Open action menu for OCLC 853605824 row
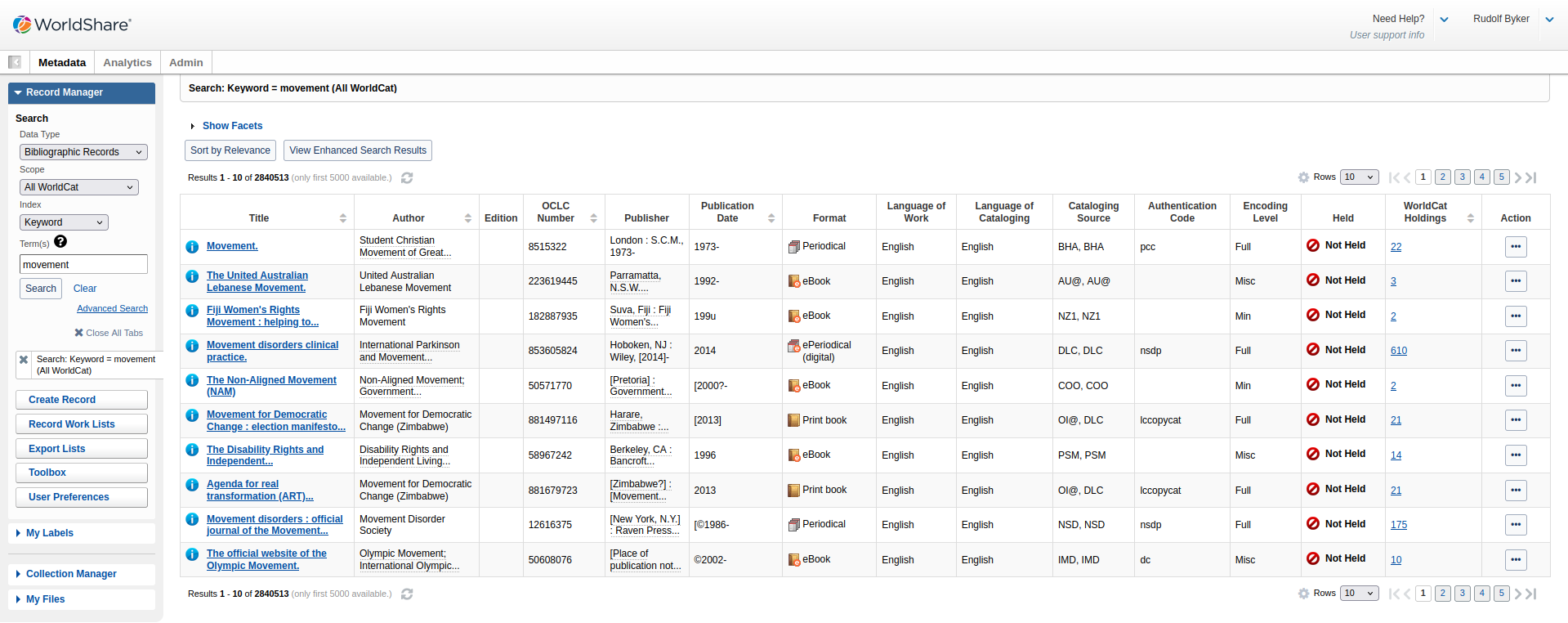This screenshot has height=623, width=1568. pyautogui.click(x=1516, y=351)
